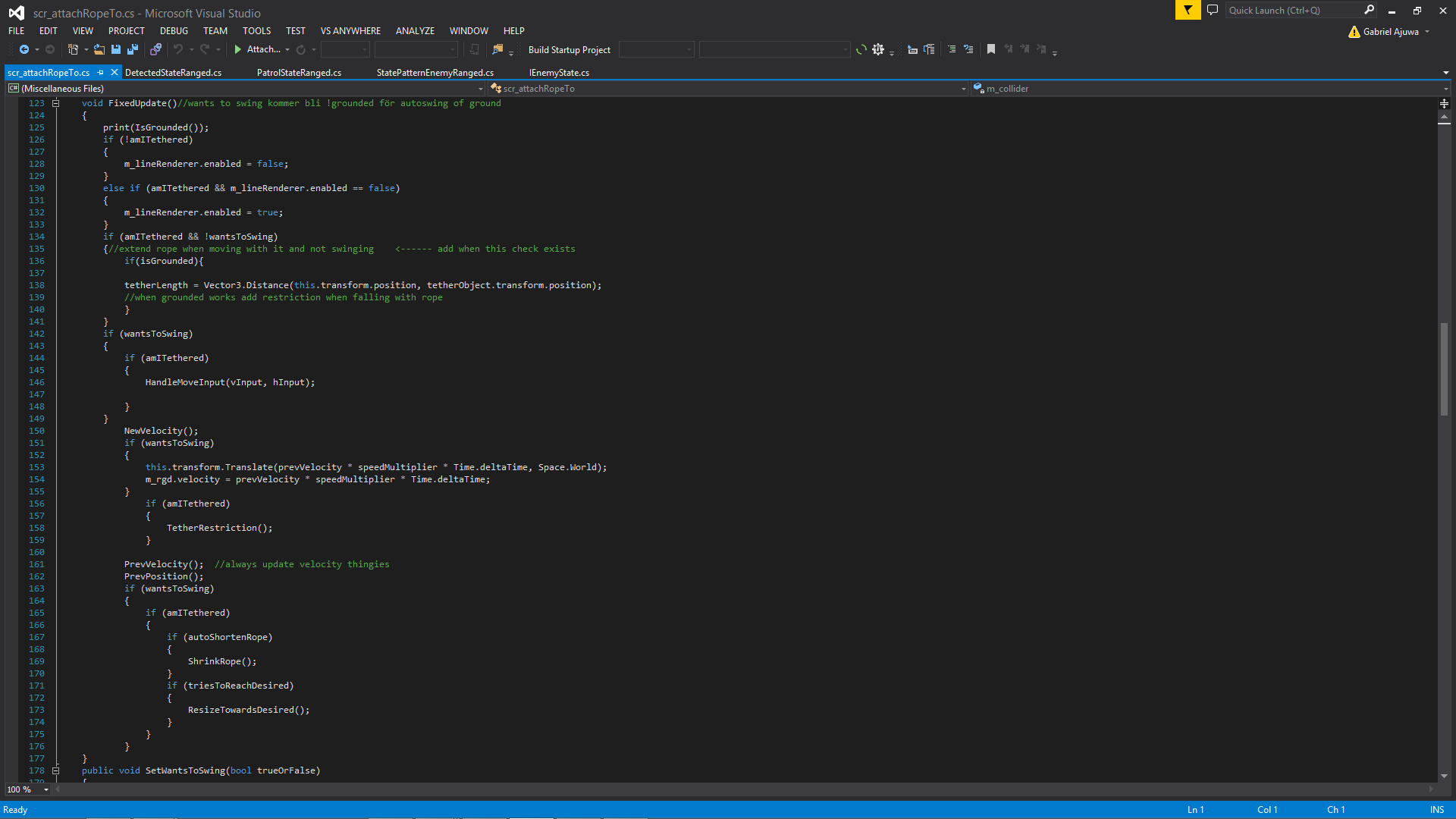Toggle INS insert mode in status bar
Screen dimensions: 1456x819
tap(1437, 810)
